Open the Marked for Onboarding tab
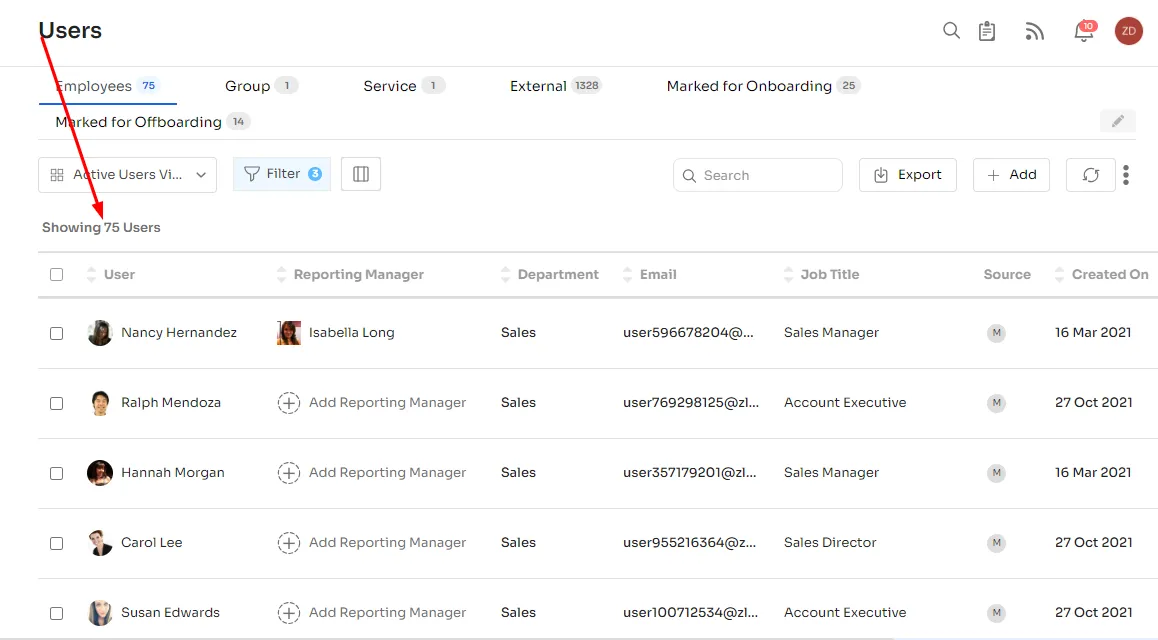Screen dimensions: 1158x640 763,86
